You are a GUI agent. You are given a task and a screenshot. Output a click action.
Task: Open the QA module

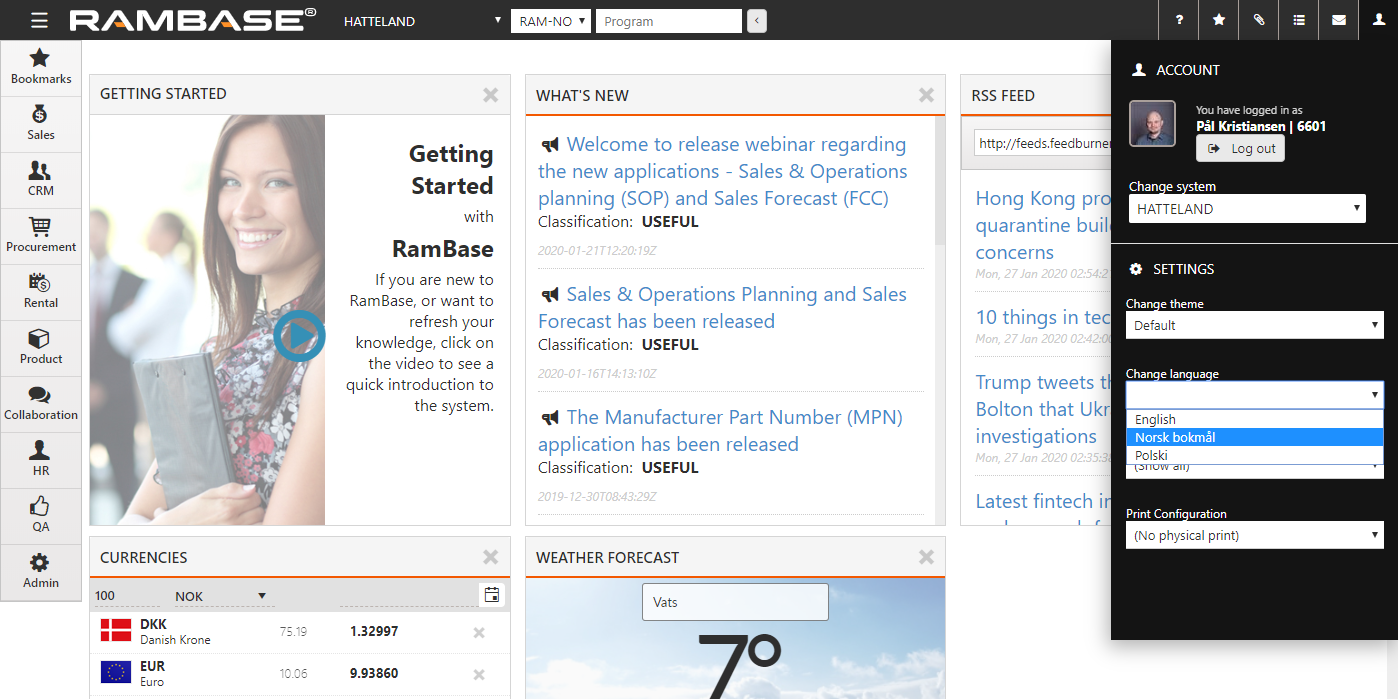(x=41, y=516)
